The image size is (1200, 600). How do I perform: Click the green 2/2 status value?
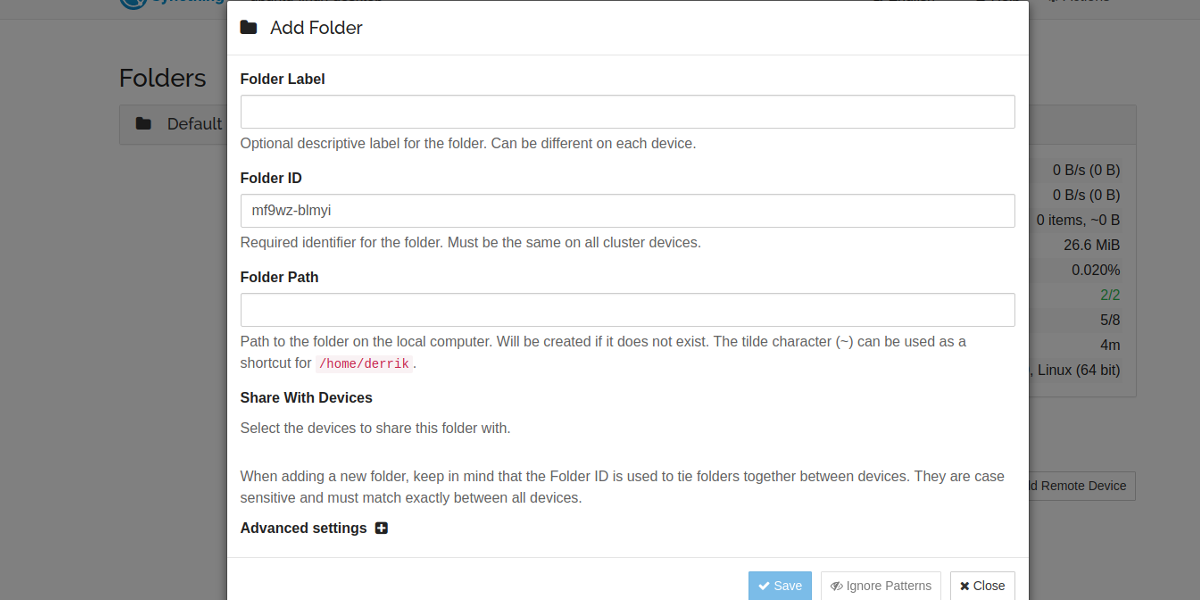point(1110,295)
